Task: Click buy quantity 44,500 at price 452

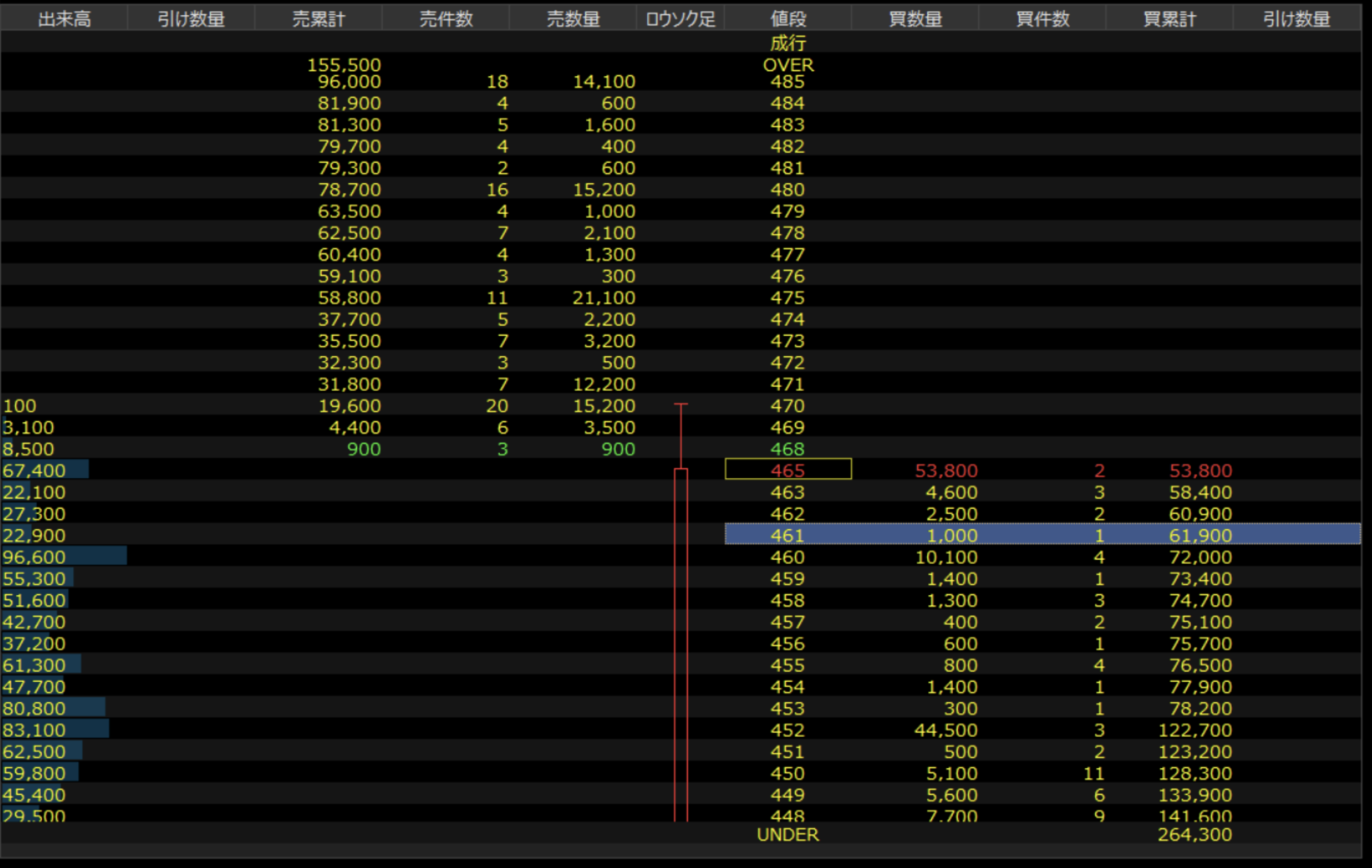Action: tap(946, 730)
